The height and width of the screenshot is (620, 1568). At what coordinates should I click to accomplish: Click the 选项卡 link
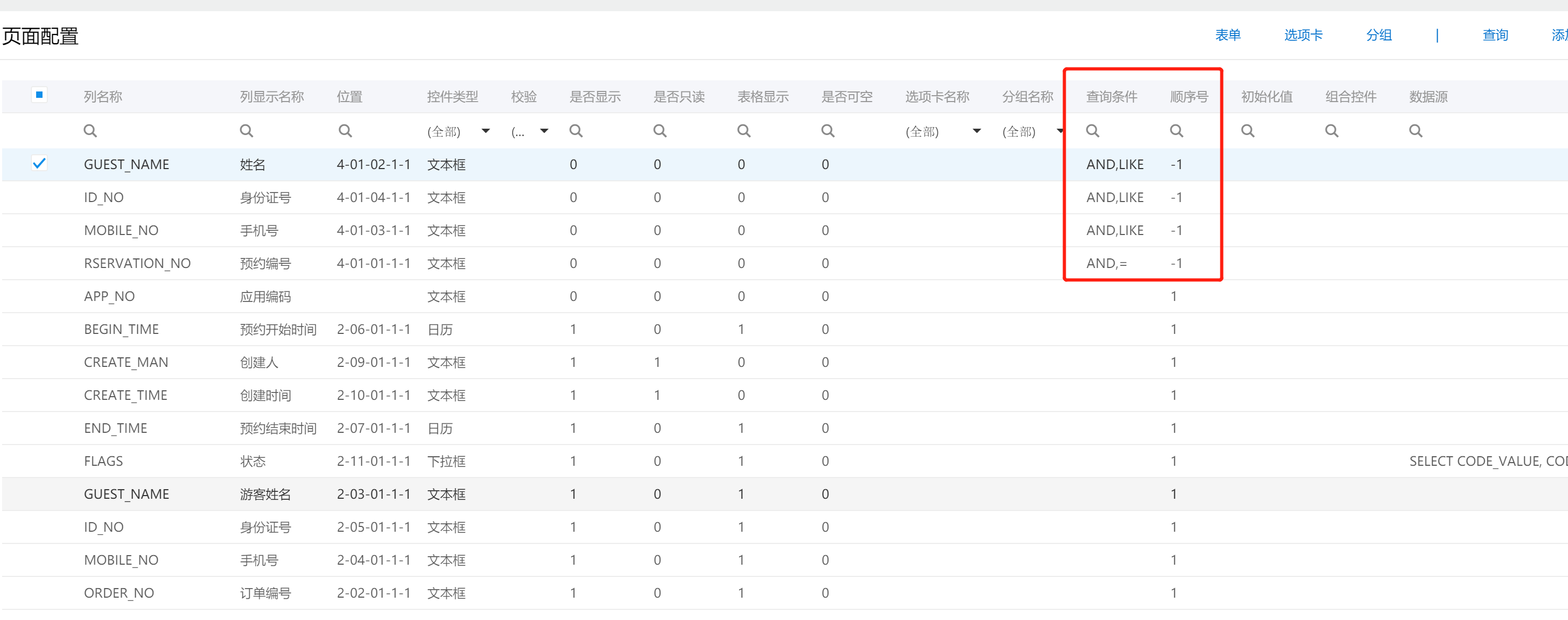point(1303,35)
